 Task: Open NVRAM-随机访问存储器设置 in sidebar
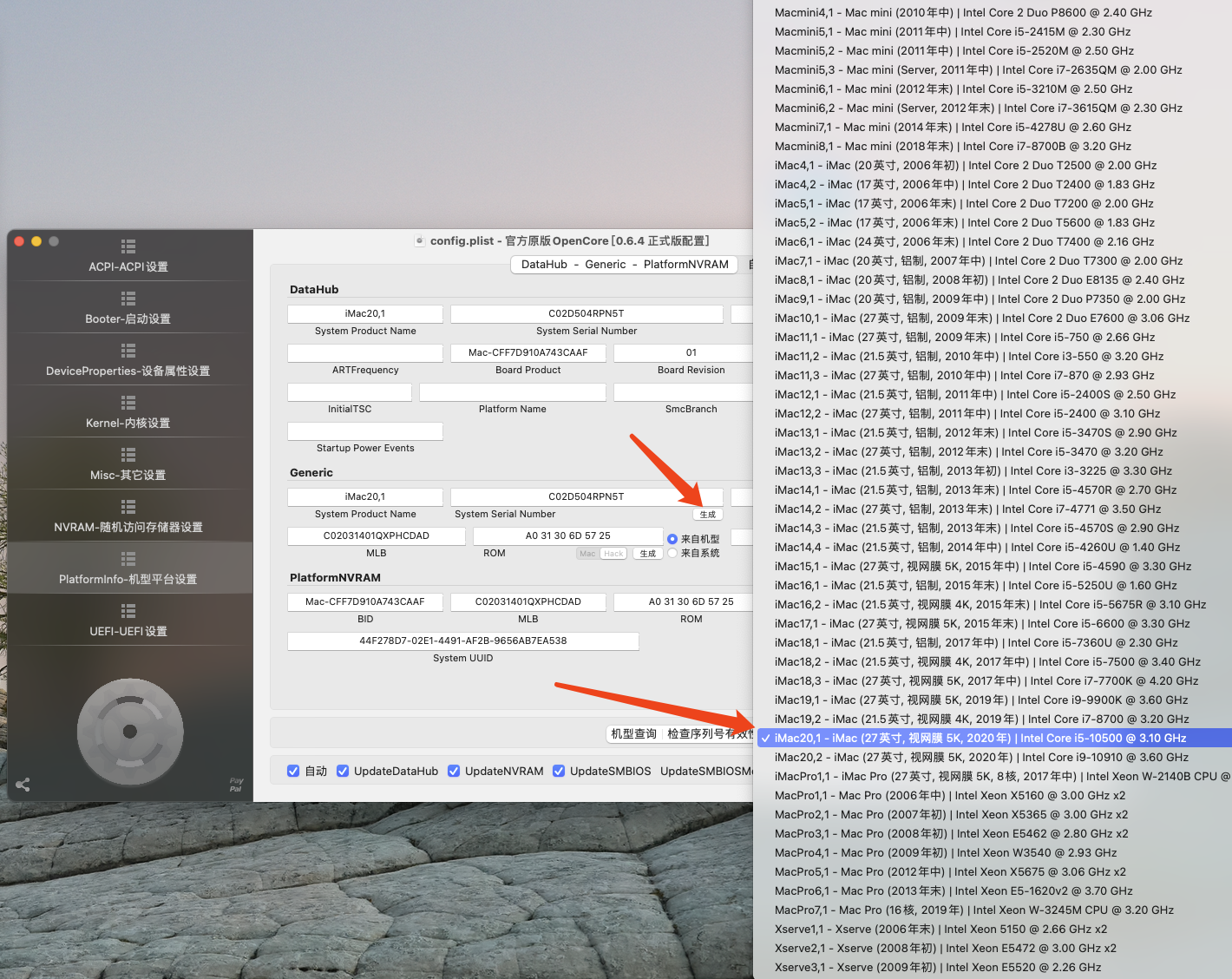click(x=128, y=516)
